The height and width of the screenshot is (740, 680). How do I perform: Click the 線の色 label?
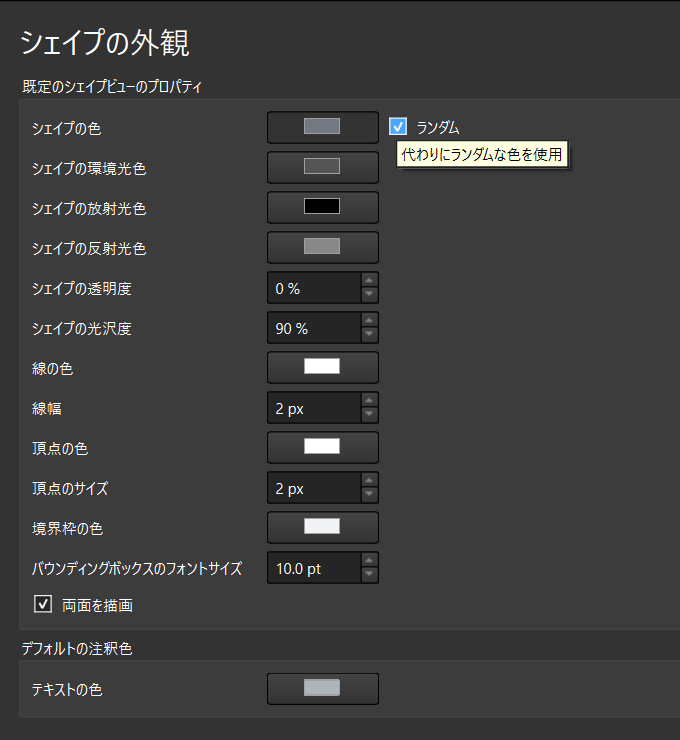[52, 368]
